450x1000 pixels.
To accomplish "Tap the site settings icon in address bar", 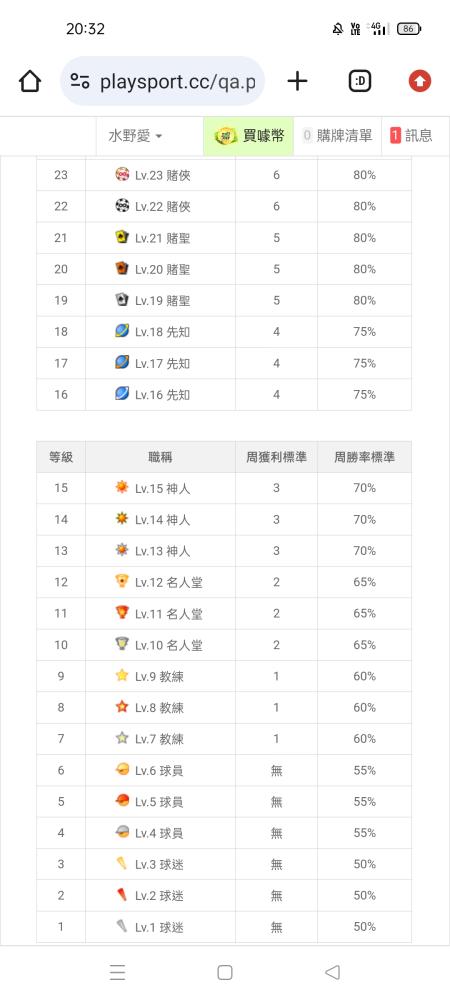I will tap(80, 81).
